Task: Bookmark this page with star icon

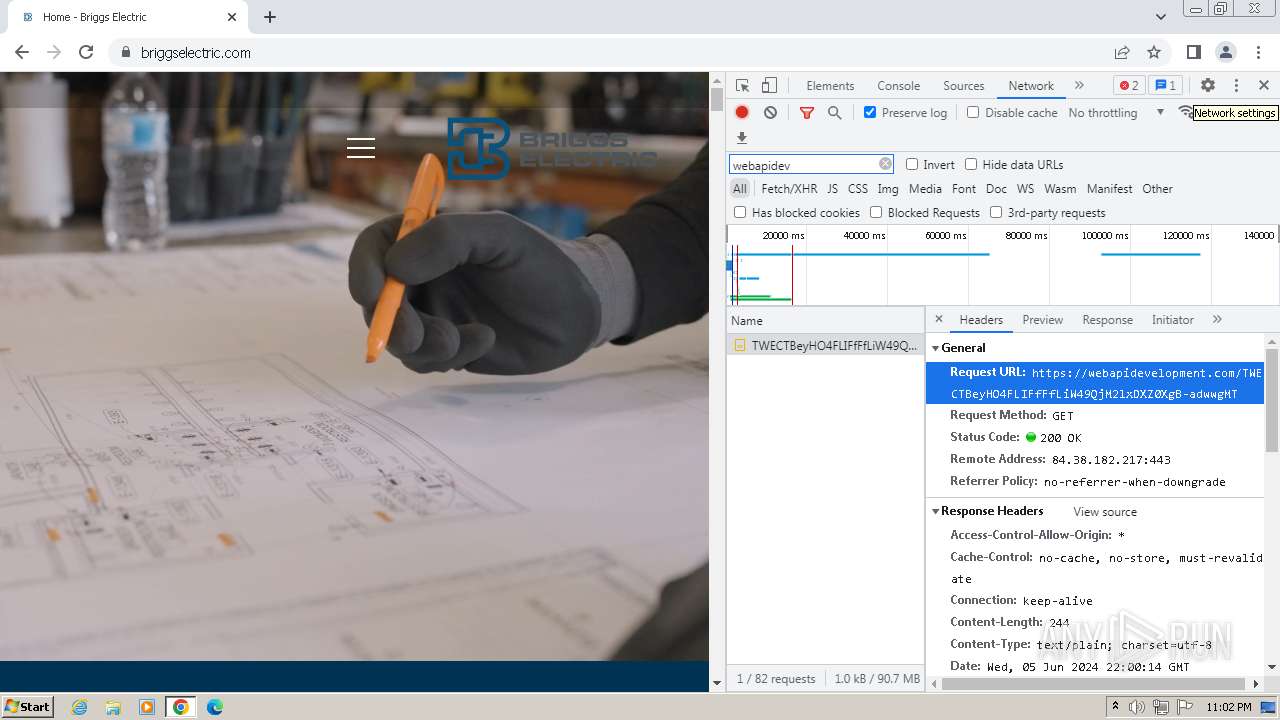Action: (1154, 52)
